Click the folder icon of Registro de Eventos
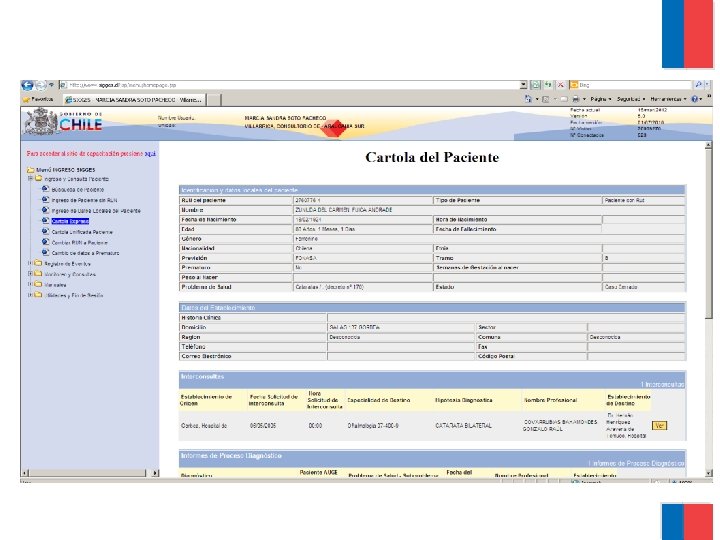 coord(39,263)
